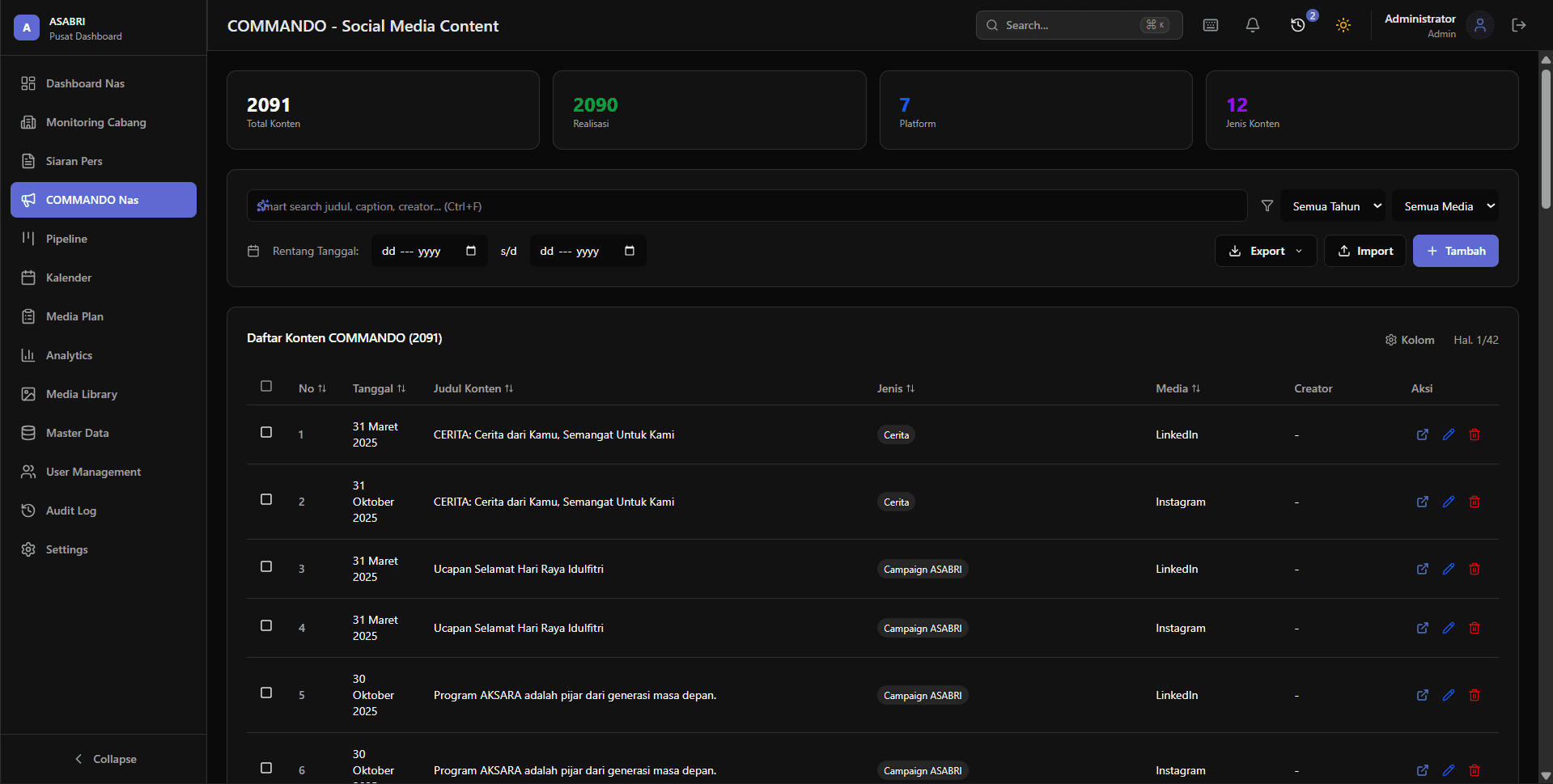1553x784 pixels.
Task: Open external link for row 2
Action: click(x=1423, y=502)
